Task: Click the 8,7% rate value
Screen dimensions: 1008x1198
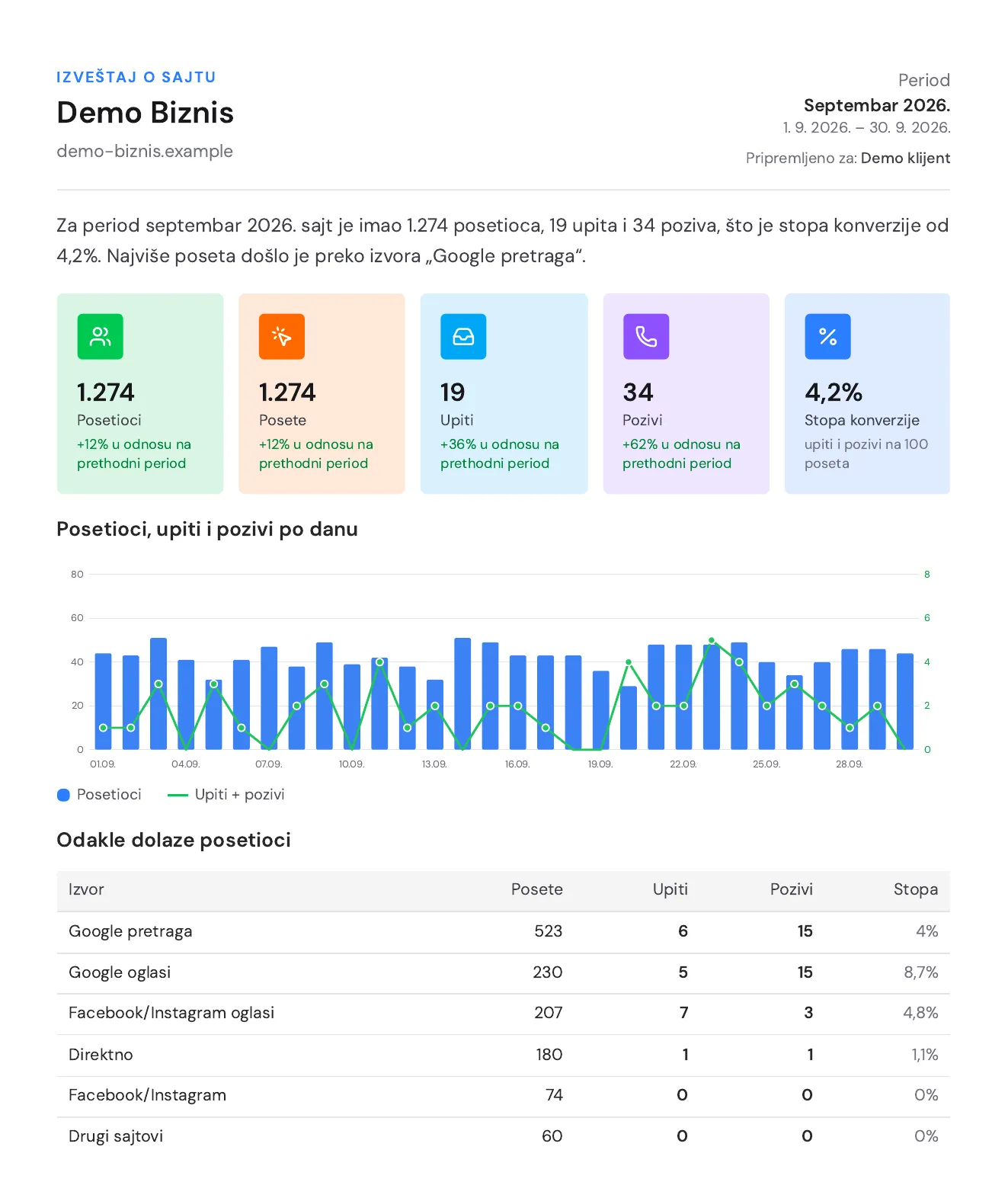Action: pos(921,972)
